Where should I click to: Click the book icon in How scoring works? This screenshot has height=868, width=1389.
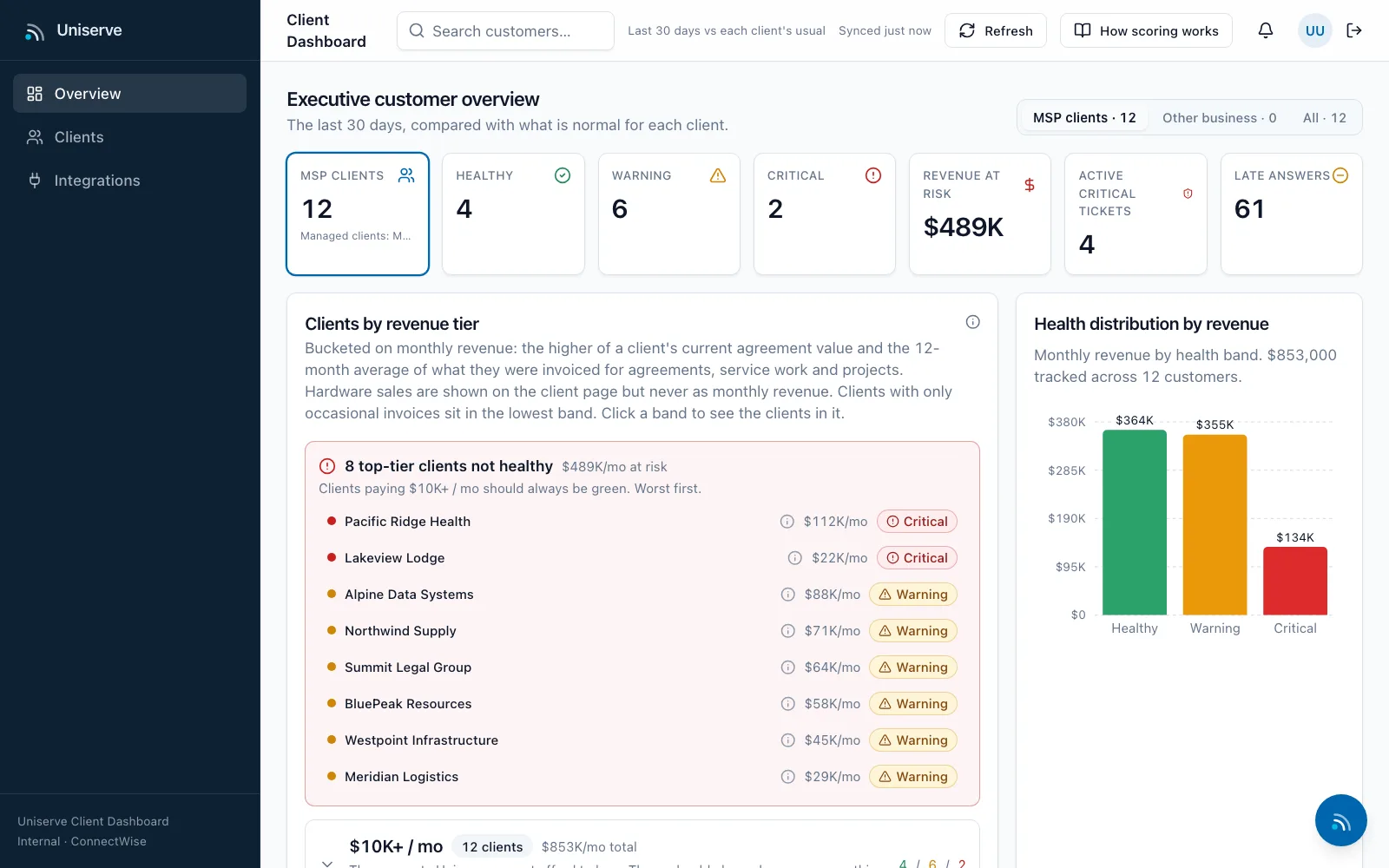[1083, 30]
